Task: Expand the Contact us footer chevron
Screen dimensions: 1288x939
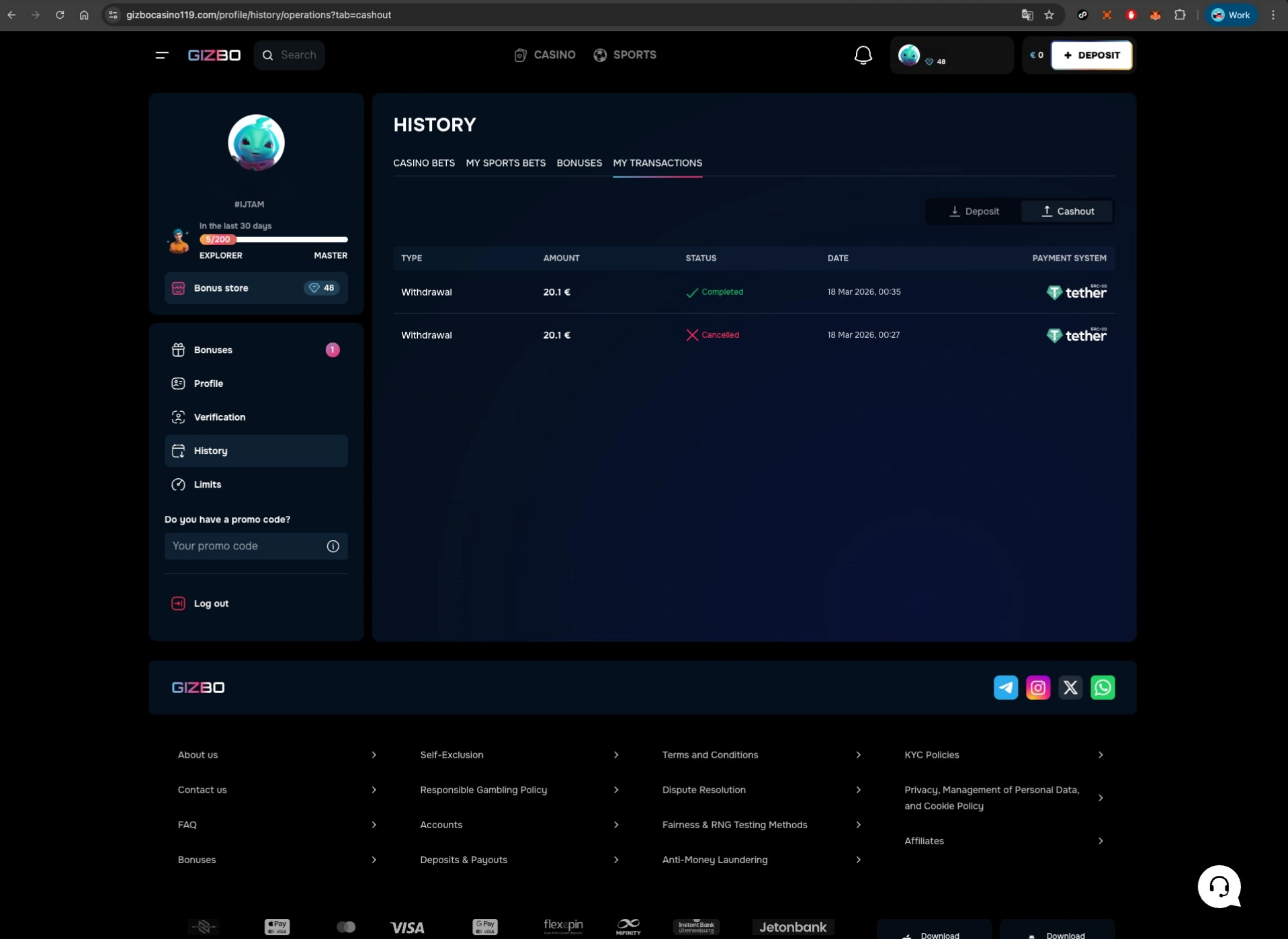Action: (374, 789)
